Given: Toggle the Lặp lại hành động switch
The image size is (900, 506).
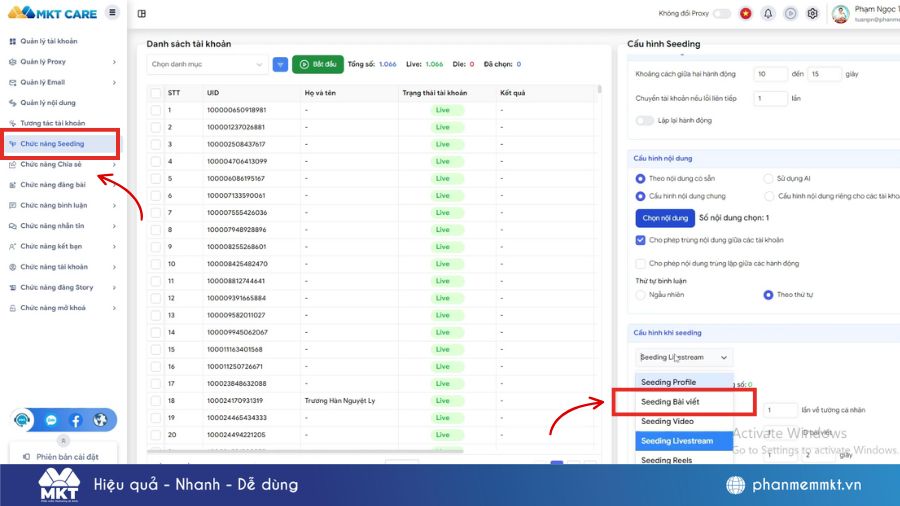Looking at the screenshot, I should 645,120.
